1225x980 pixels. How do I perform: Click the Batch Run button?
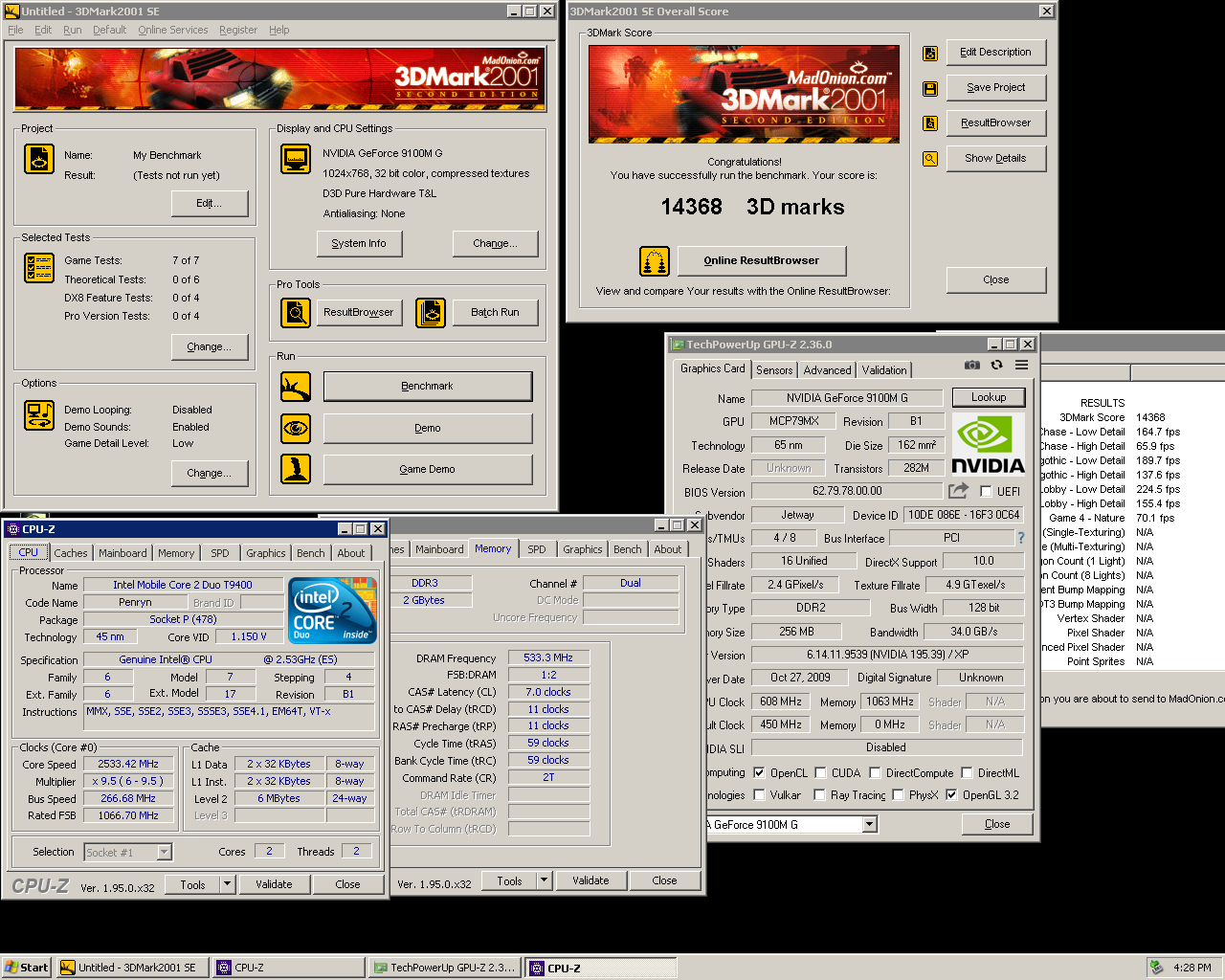pos(495,312)
